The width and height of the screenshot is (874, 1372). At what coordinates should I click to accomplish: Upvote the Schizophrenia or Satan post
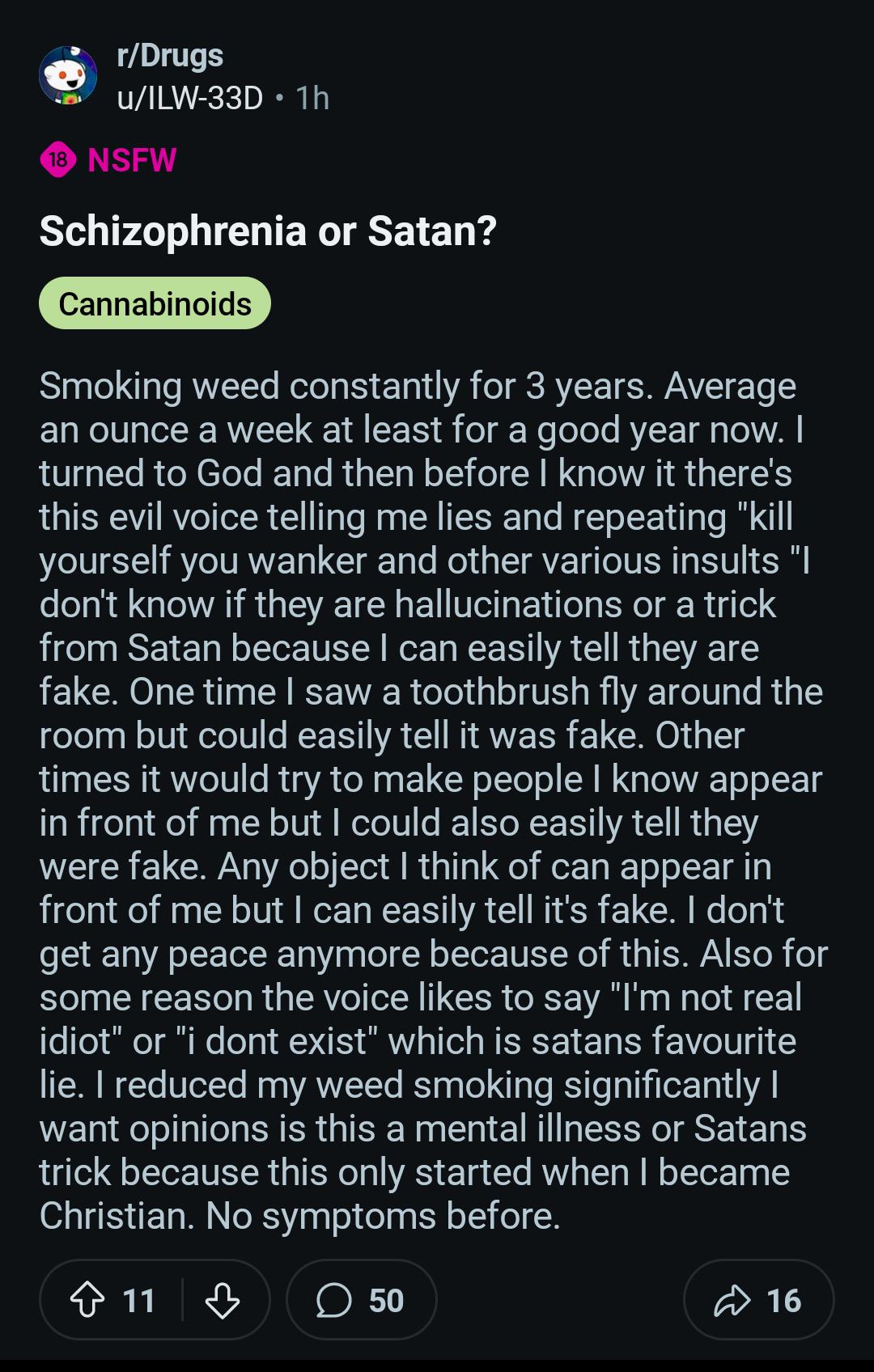point(87,1301)
